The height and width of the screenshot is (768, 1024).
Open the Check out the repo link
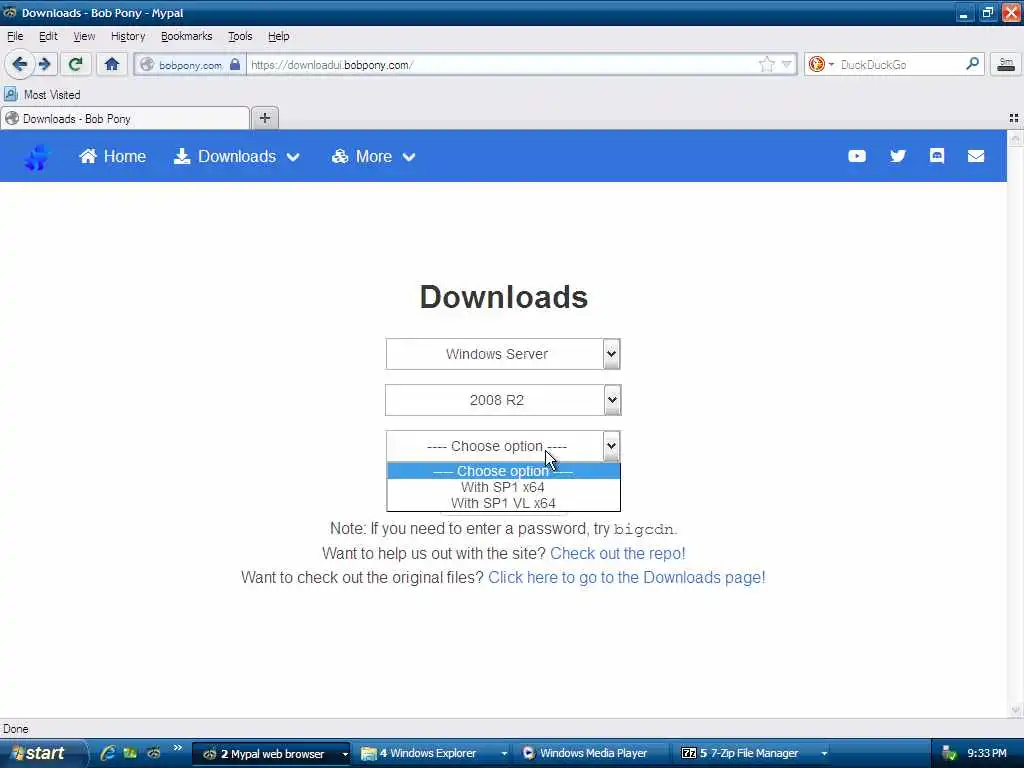618,553
